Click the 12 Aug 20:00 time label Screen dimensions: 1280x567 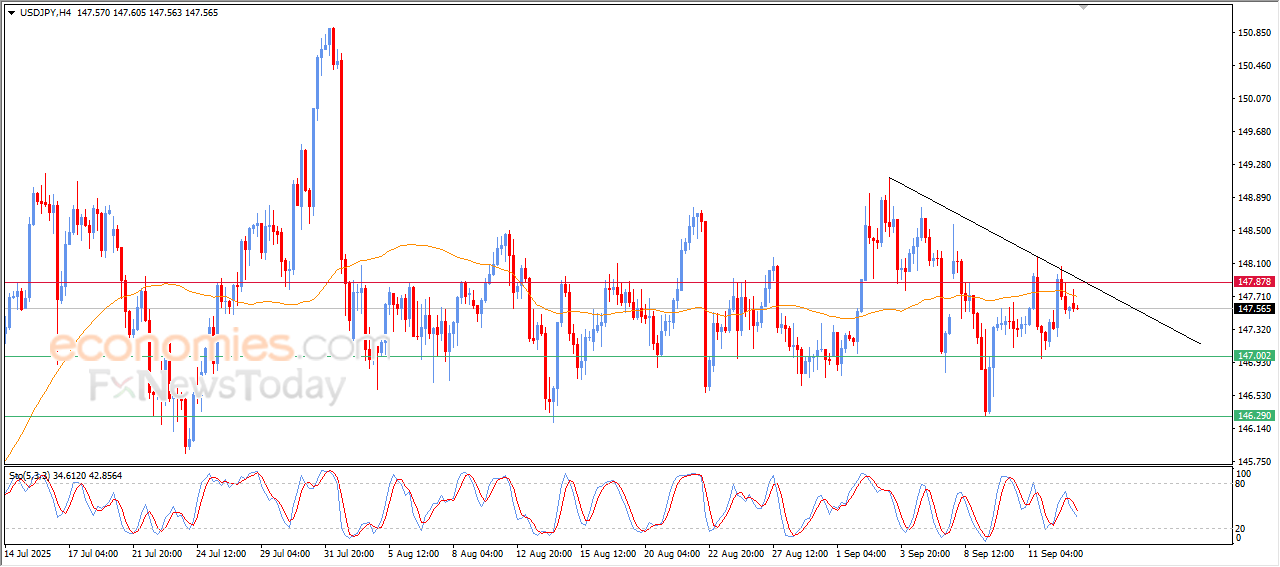pyautogui.click(x=543, y=553)
